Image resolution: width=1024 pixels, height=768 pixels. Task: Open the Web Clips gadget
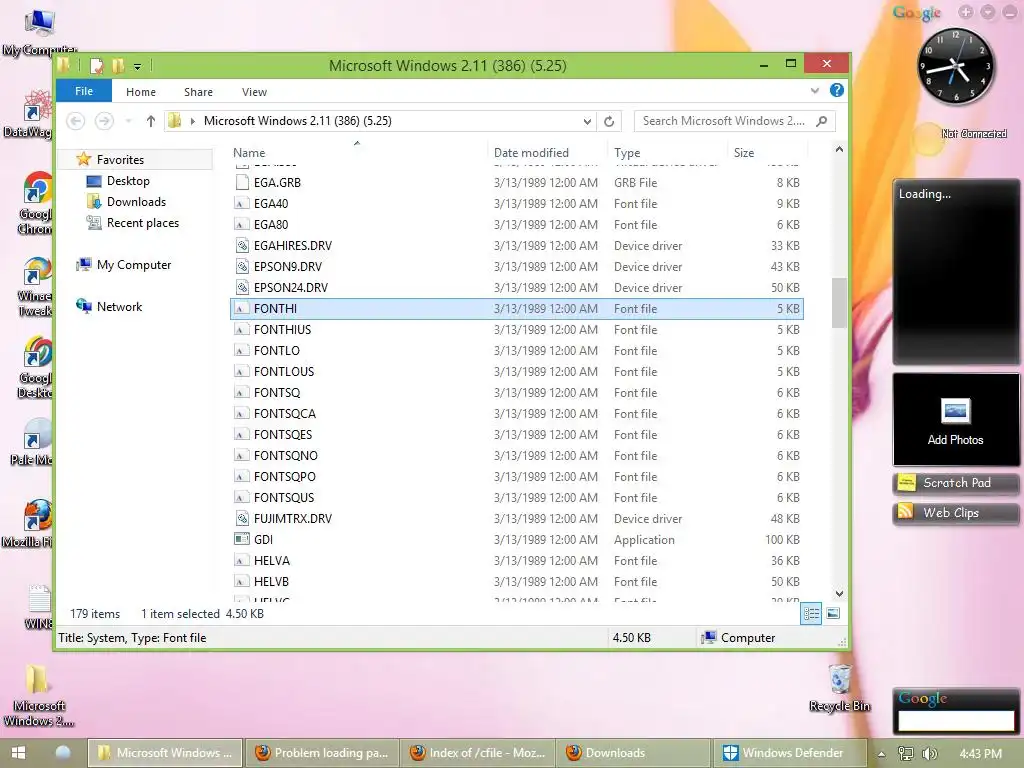pos(955,513)
